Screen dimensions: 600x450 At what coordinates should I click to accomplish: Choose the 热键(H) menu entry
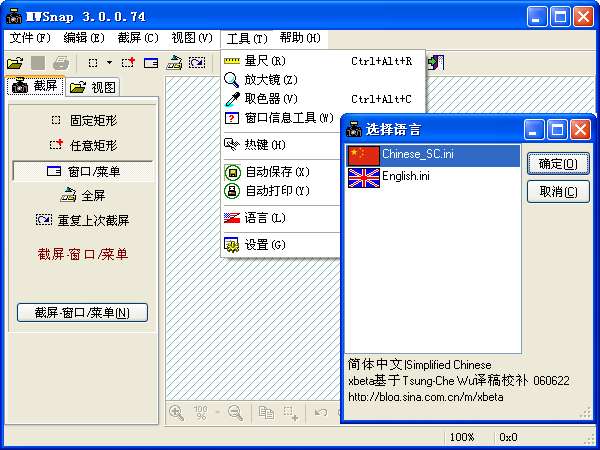(281, 145)
